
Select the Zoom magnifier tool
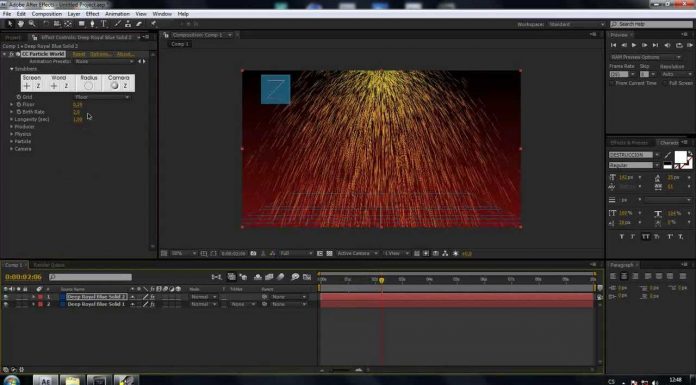point(32,24)
